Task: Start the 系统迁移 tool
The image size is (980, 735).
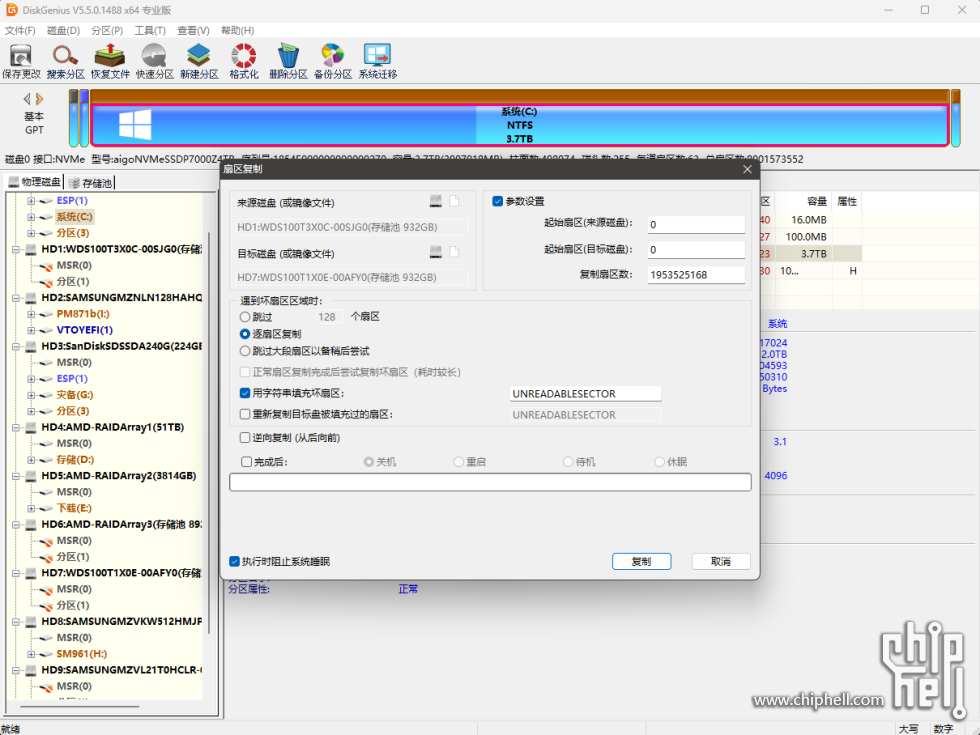Action: [378, 61]
